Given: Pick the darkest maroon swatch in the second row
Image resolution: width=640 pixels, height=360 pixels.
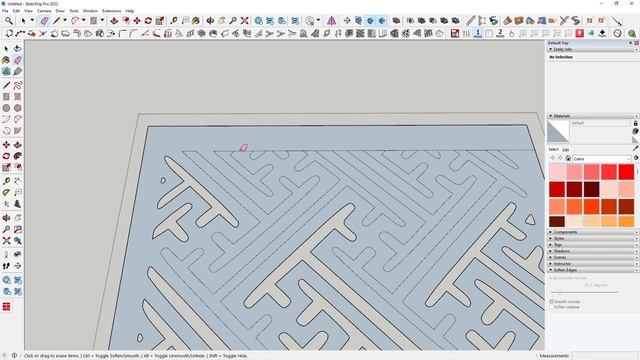Looking at the screenshot, I should (592, 189).
